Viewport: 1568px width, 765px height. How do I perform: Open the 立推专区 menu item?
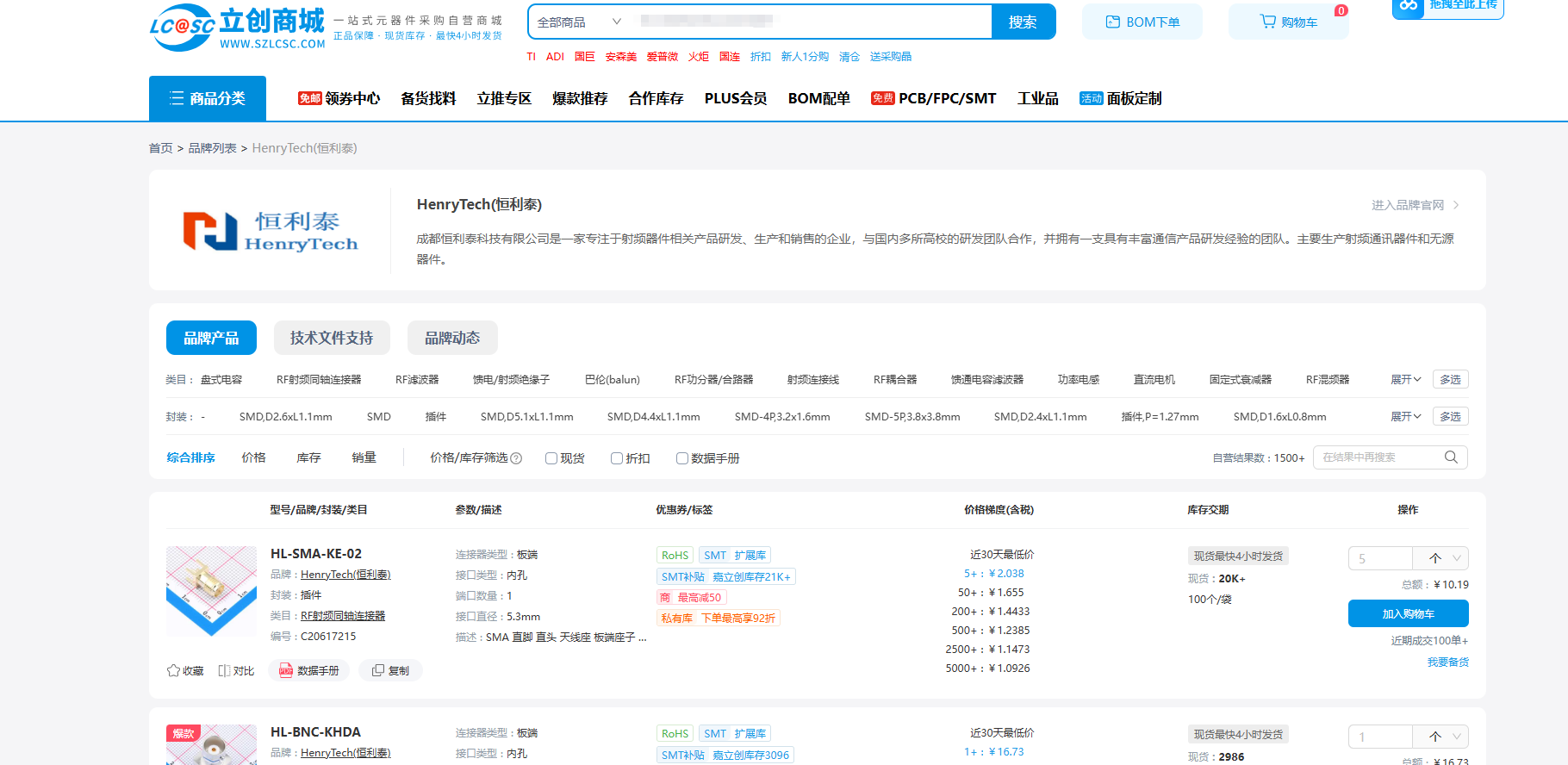click(504, 98)
